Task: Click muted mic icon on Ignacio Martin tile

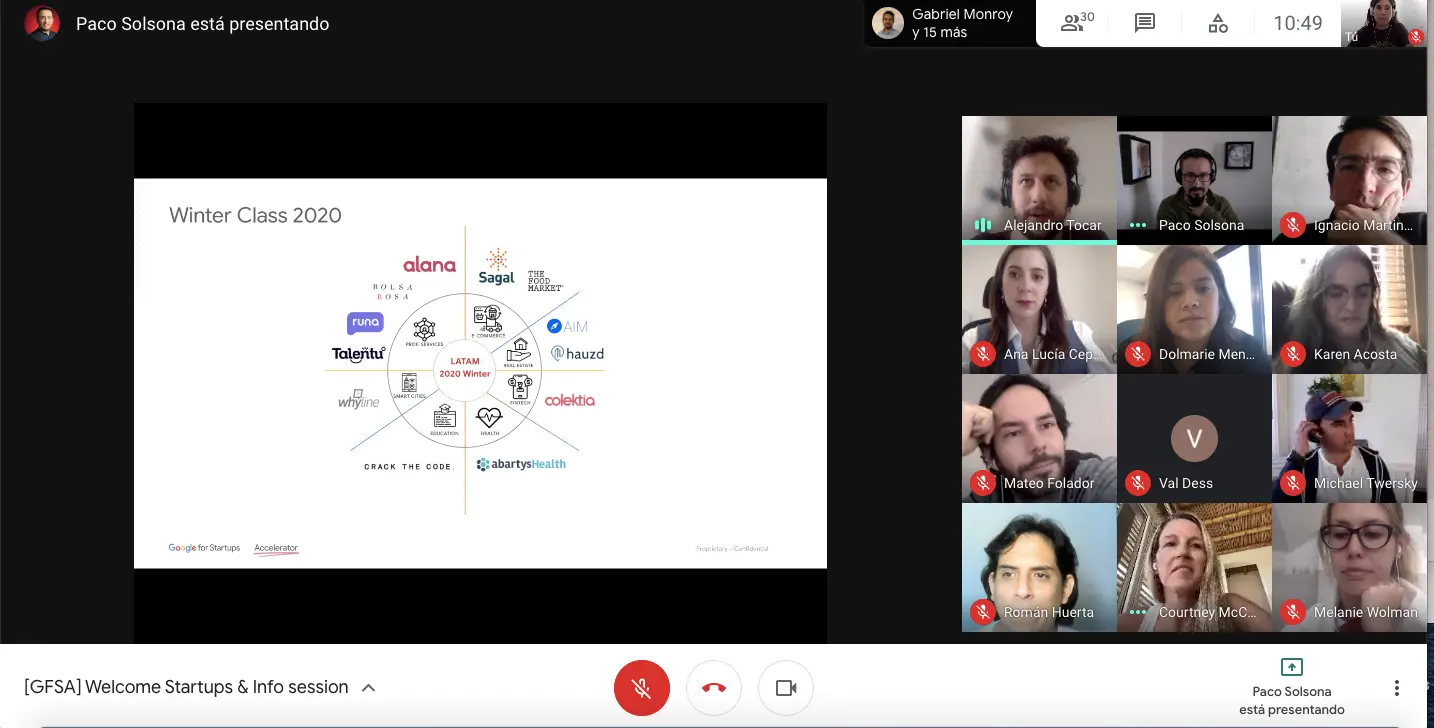Action: (1293, 225)
